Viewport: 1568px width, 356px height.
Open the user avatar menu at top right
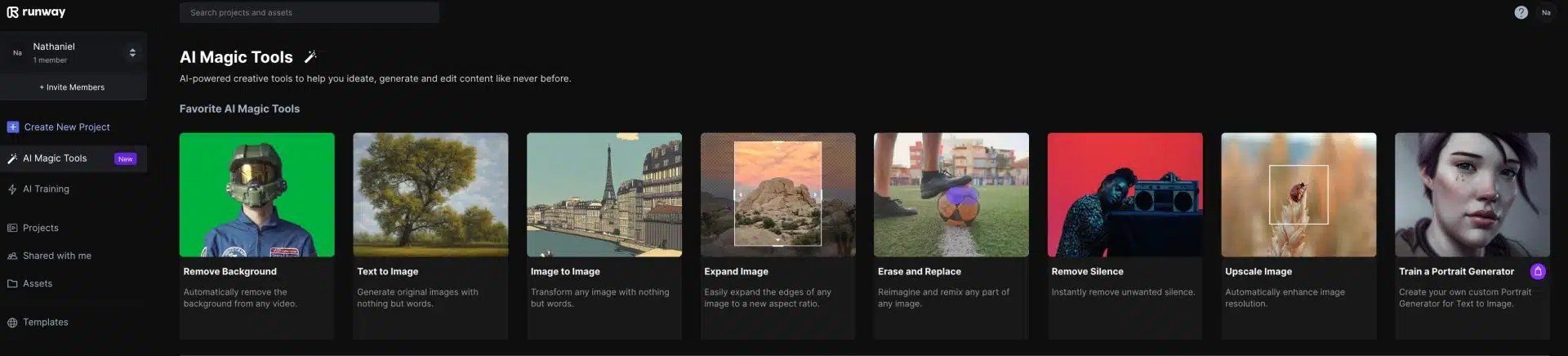(x=1546, y=12)
